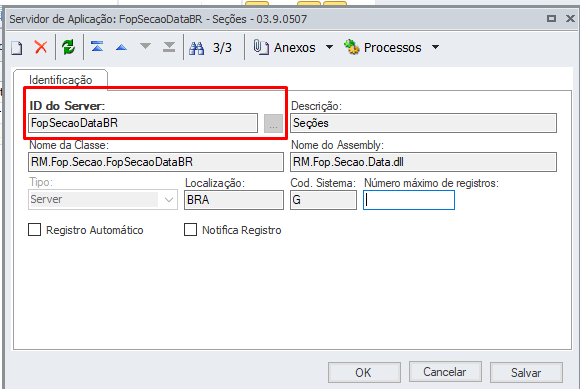The image size is (580, 389).
Task: Click the Salvar button
Action: pyautogui.click(x=526, y=372)
